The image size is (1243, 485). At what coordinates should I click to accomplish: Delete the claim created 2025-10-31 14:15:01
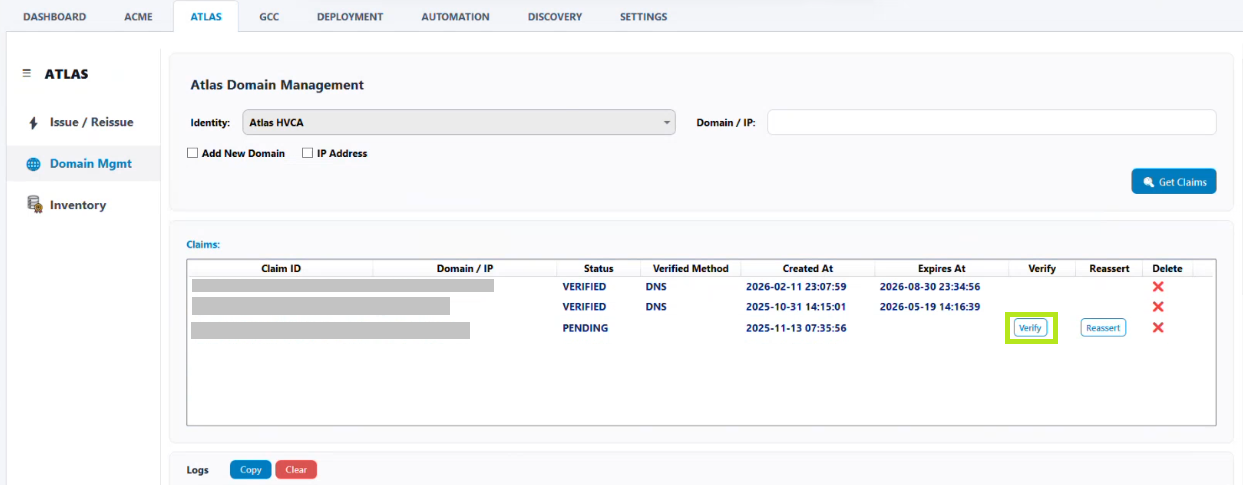tap(1158, 307)
